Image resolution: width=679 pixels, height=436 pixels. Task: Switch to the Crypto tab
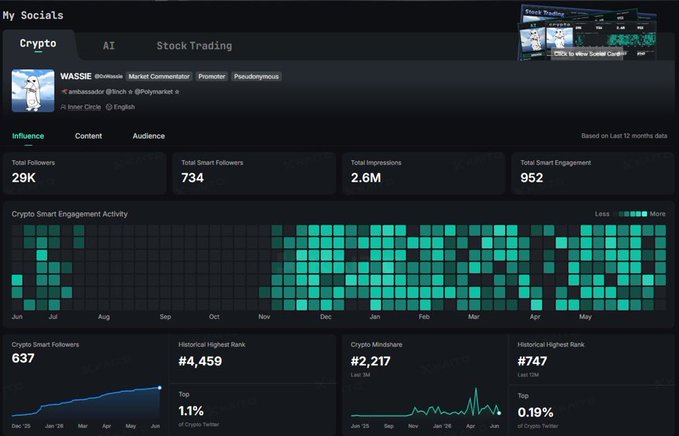pyautogui.click(x=38, y=44)
